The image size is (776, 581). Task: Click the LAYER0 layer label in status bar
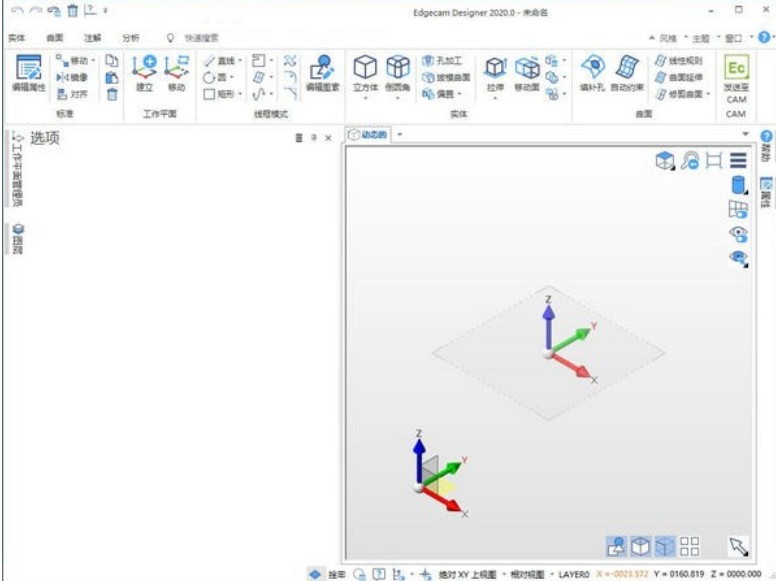[574, 574]
